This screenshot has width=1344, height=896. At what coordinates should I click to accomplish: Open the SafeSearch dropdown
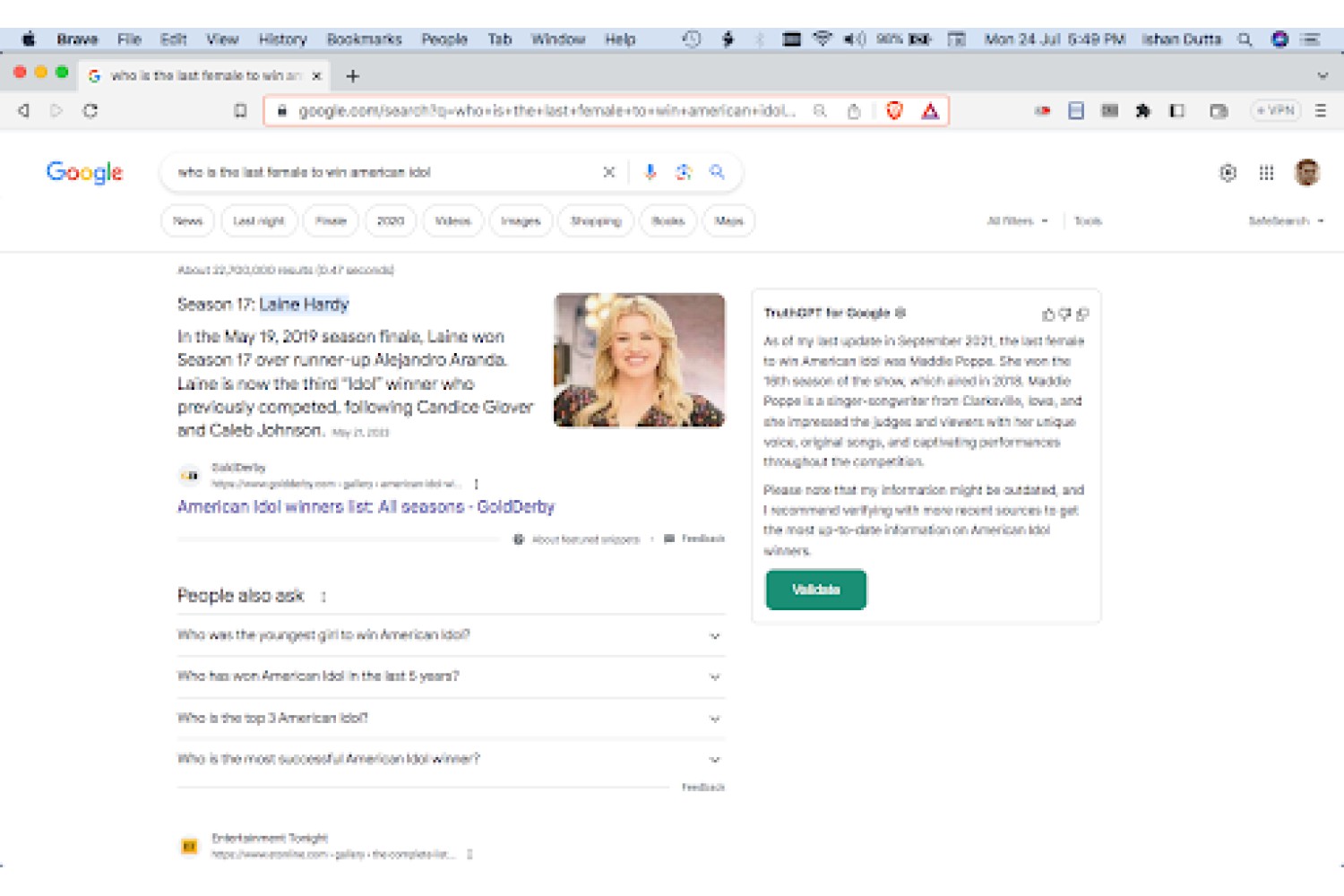[x=1286, y=221]
